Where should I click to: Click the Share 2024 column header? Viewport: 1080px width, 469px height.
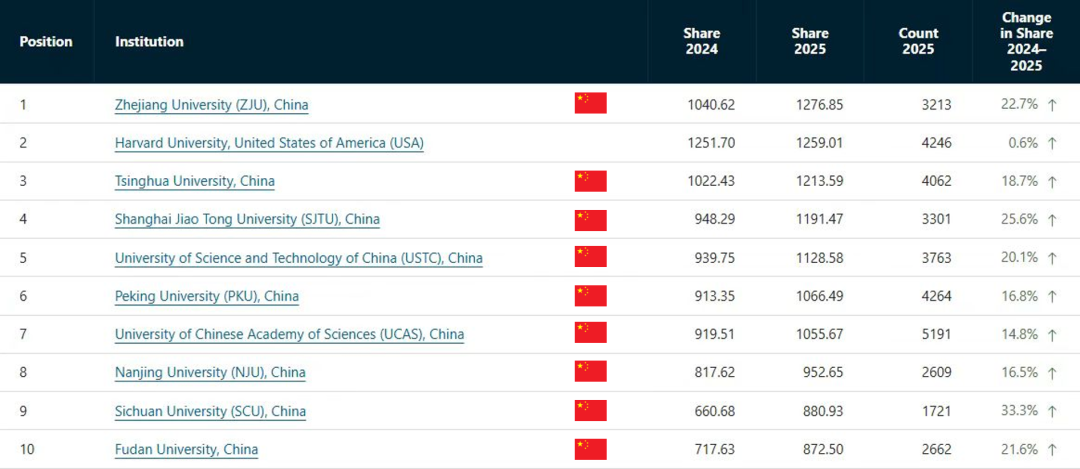[701, 41]
